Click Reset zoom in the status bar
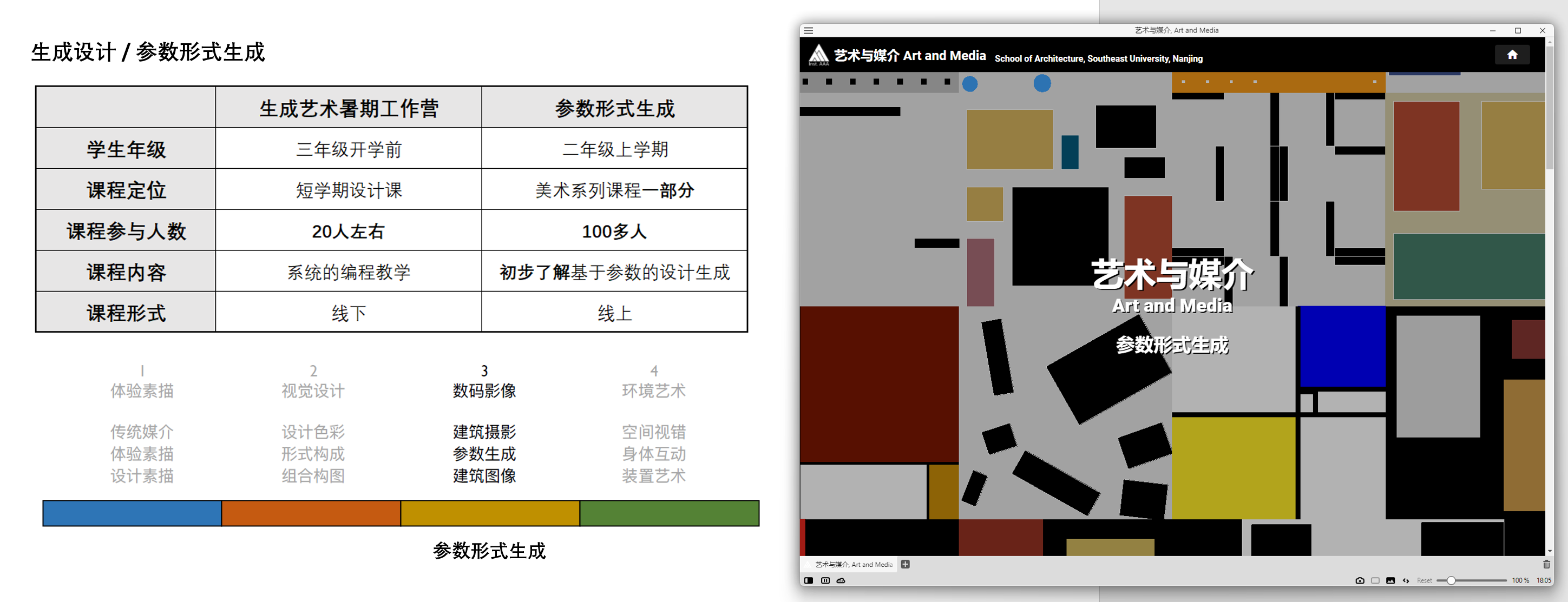The height and width of the screenshot is (602, 1568). (1425, 581)
